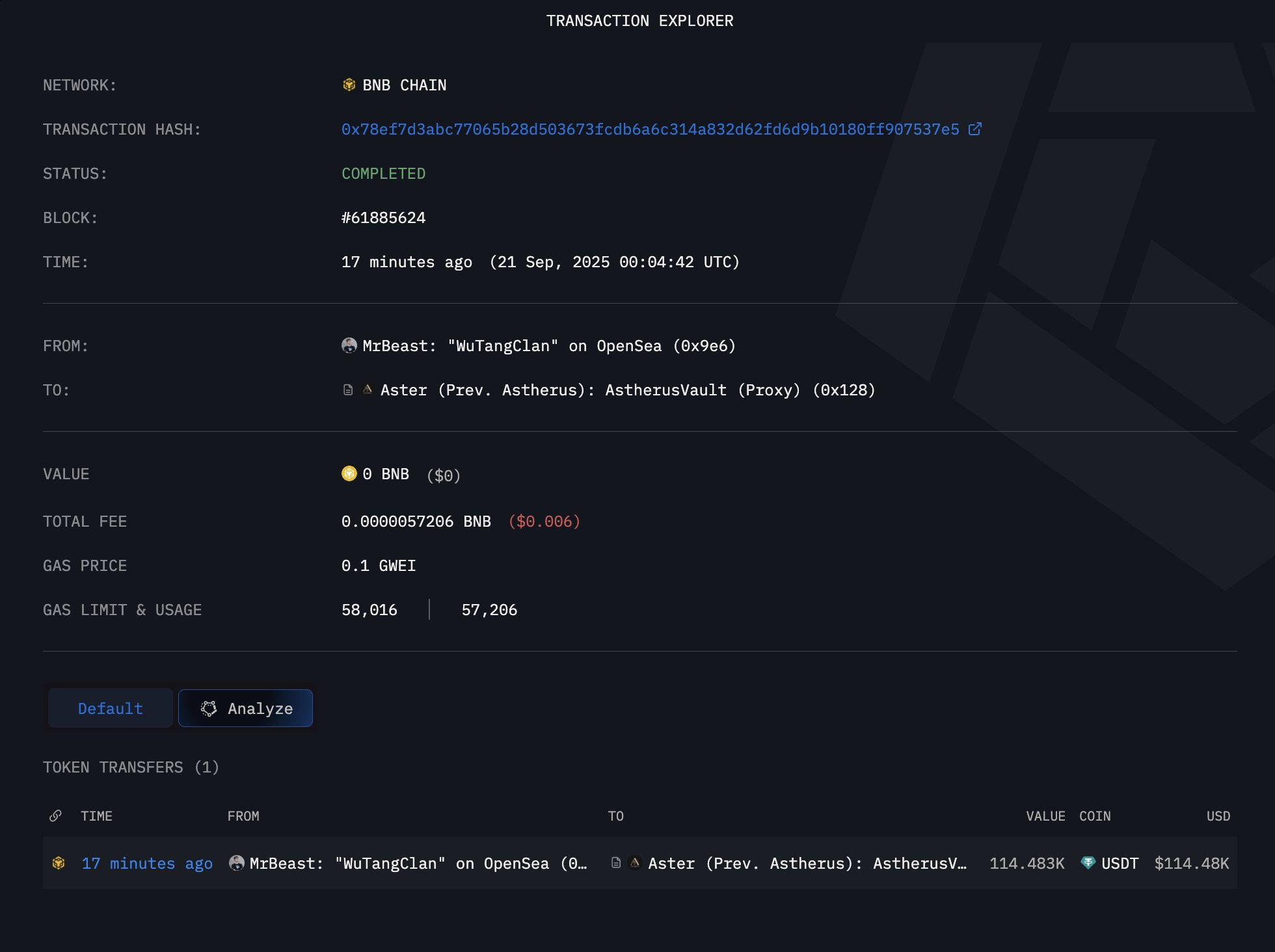This screenshot has width=1275, height=952.
Task: Click the BNB coin icon beside Value
Action: 349,473
